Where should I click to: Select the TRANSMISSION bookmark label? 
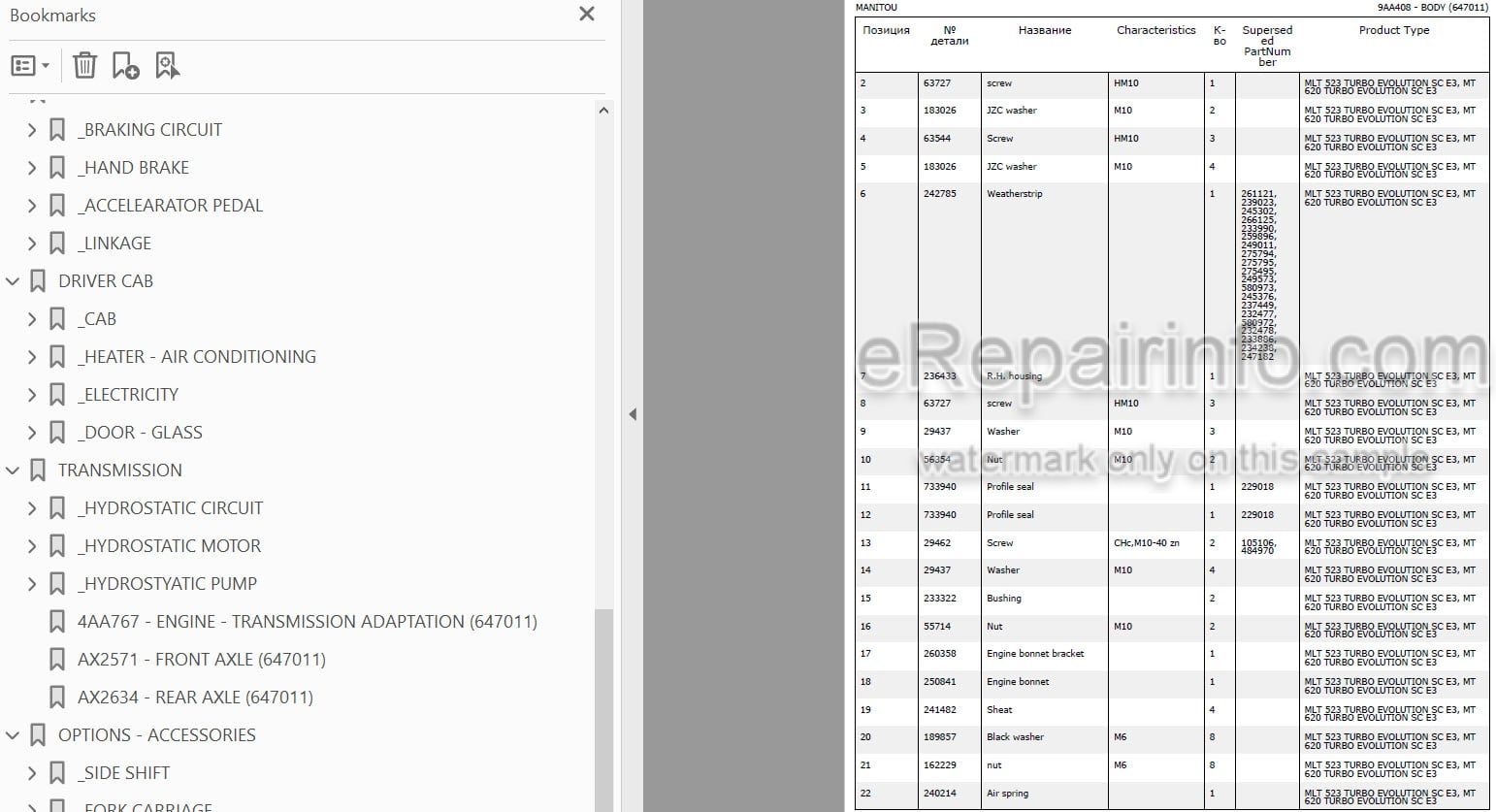120,470
